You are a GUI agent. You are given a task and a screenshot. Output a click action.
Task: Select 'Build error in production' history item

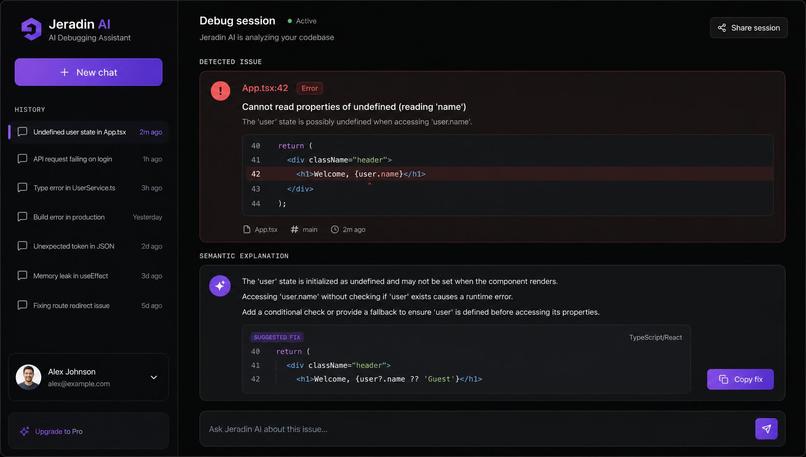(x=88, y=217)
